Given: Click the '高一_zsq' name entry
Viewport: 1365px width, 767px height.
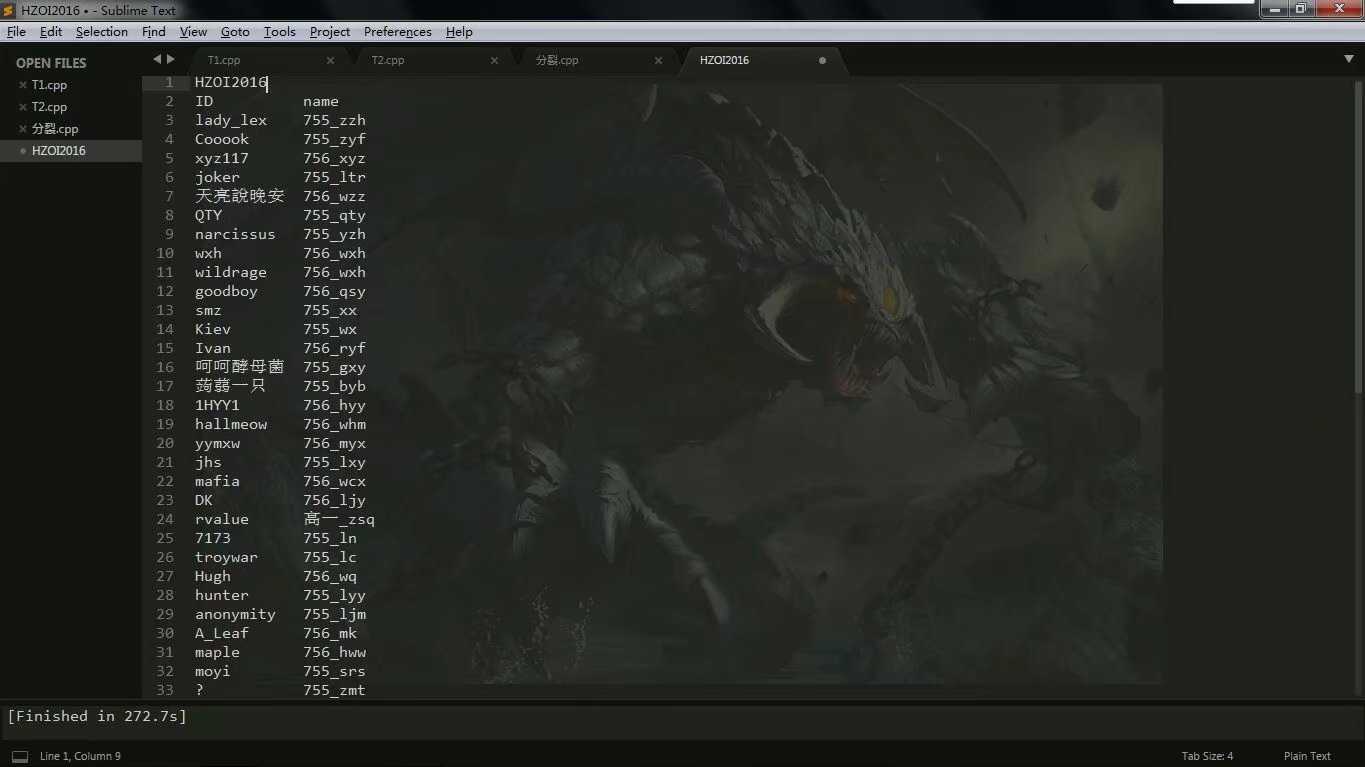Looking at the screenshot, I should 339,519.
